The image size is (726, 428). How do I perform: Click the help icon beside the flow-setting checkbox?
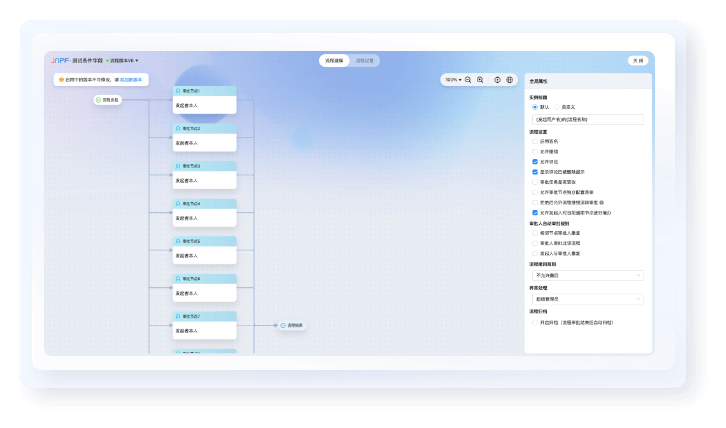coord(601,203)
